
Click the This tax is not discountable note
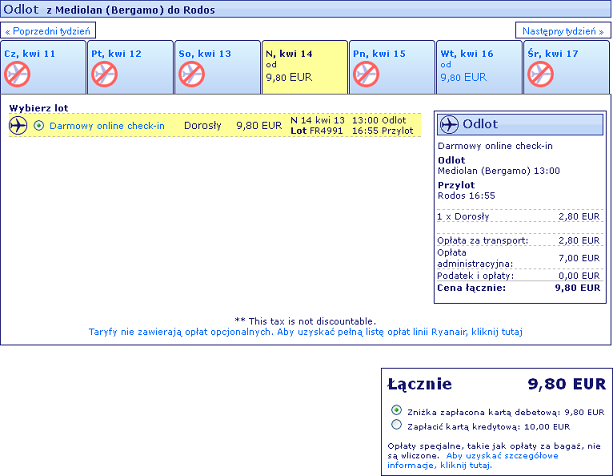tap(305, 321)
